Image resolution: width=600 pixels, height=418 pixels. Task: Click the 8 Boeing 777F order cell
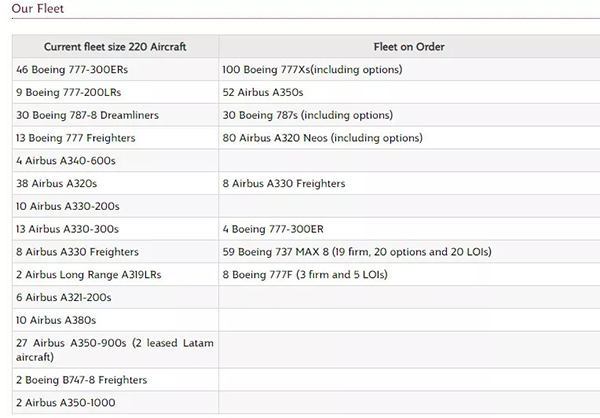(x=305, y=274)
